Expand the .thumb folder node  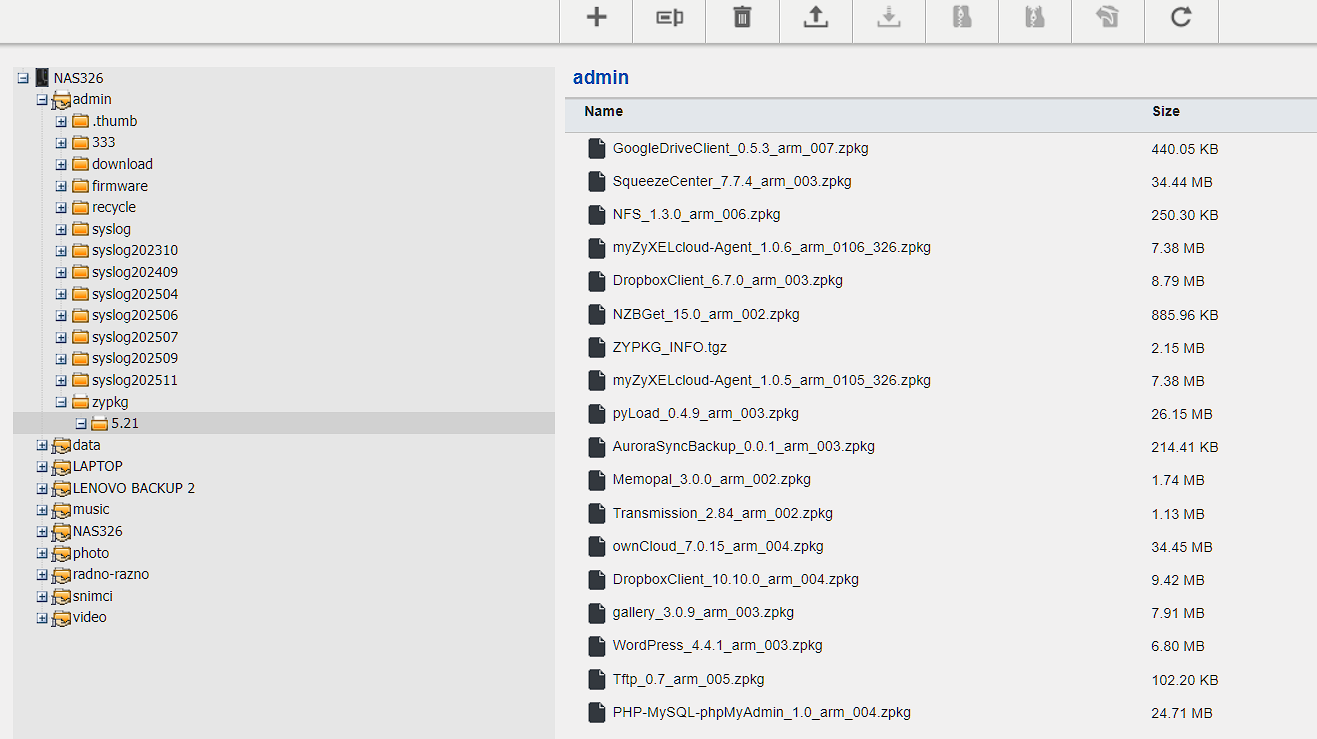(x=61, y=121)
